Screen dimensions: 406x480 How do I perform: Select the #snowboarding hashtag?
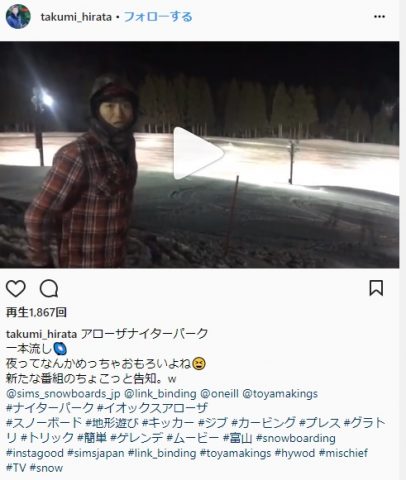click(x=296, y=438)
